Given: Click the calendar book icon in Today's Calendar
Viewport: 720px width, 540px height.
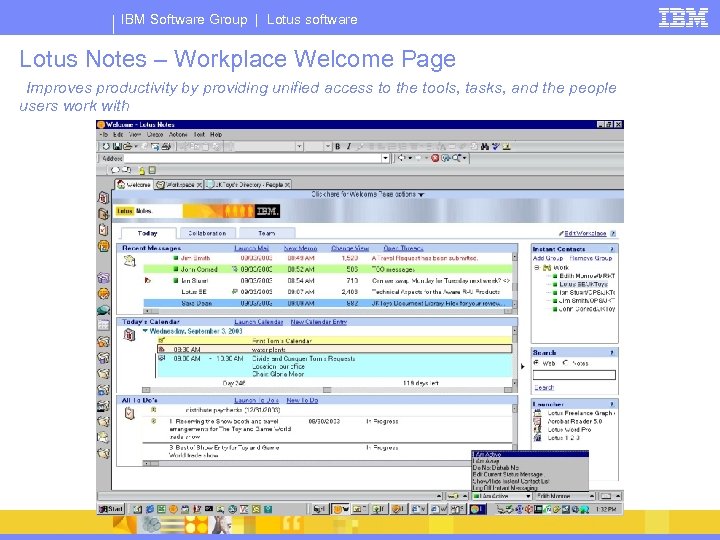Looking at the screenshot, I should pos(129,335).
